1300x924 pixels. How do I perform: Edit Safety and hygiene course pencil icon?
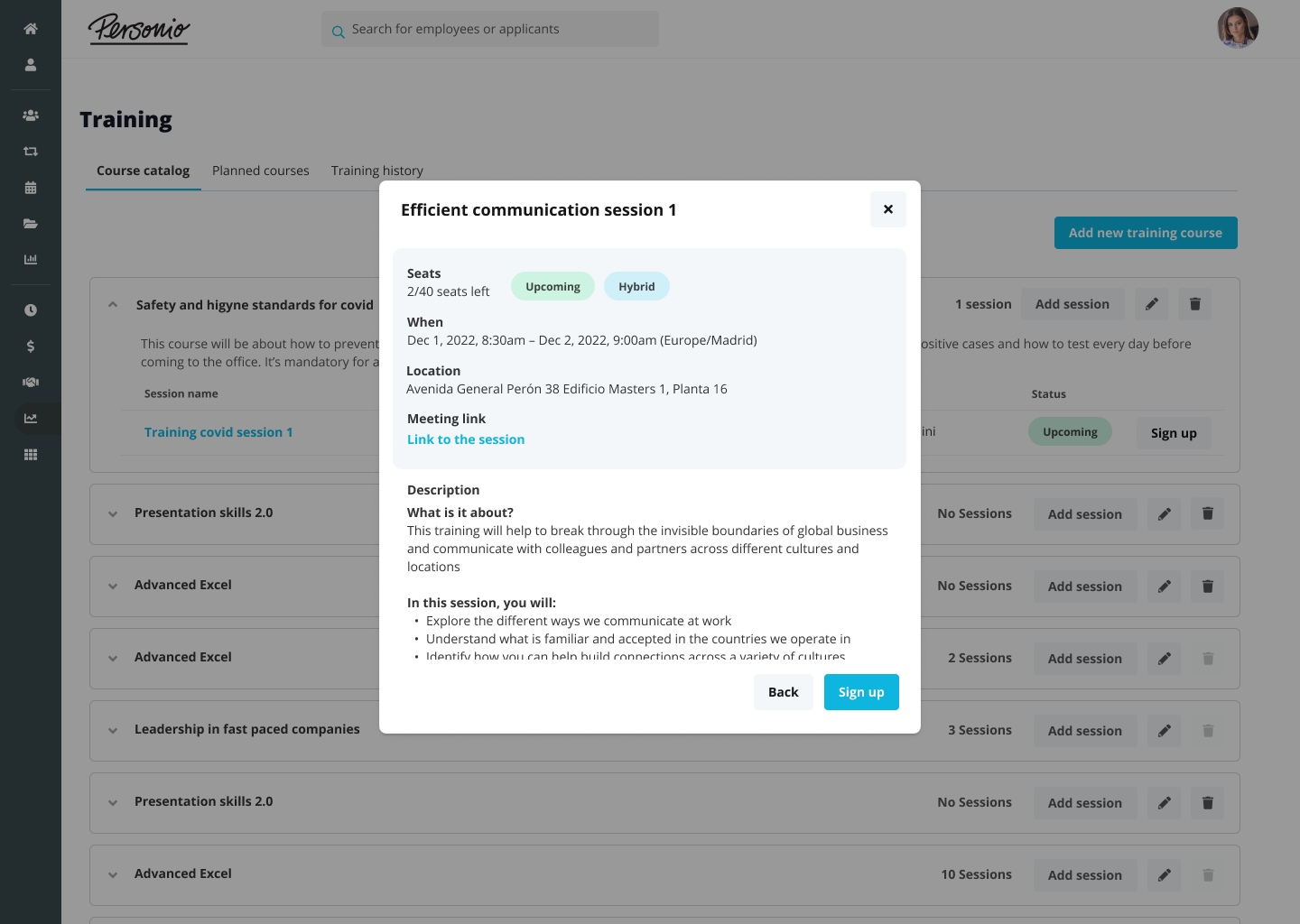[x=1152, y=304]
